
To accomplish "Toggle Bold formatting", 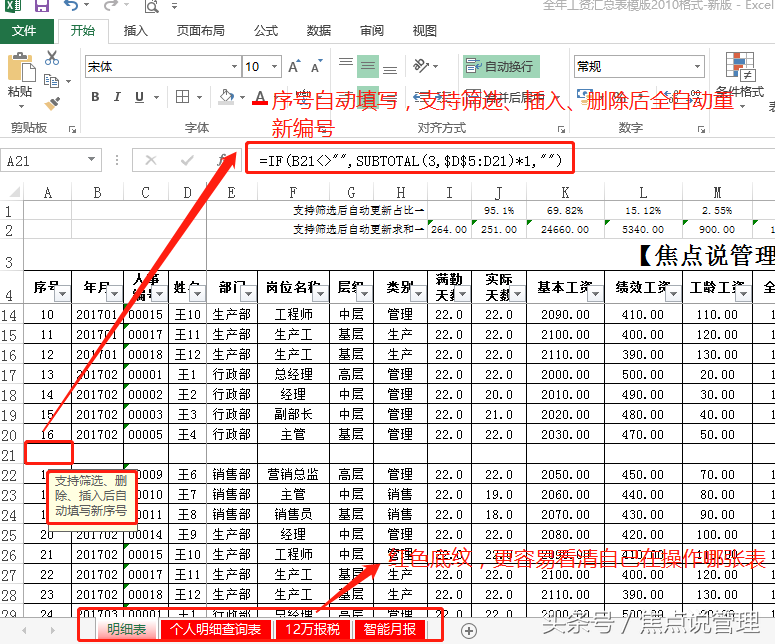I will [x=95, y=97].
